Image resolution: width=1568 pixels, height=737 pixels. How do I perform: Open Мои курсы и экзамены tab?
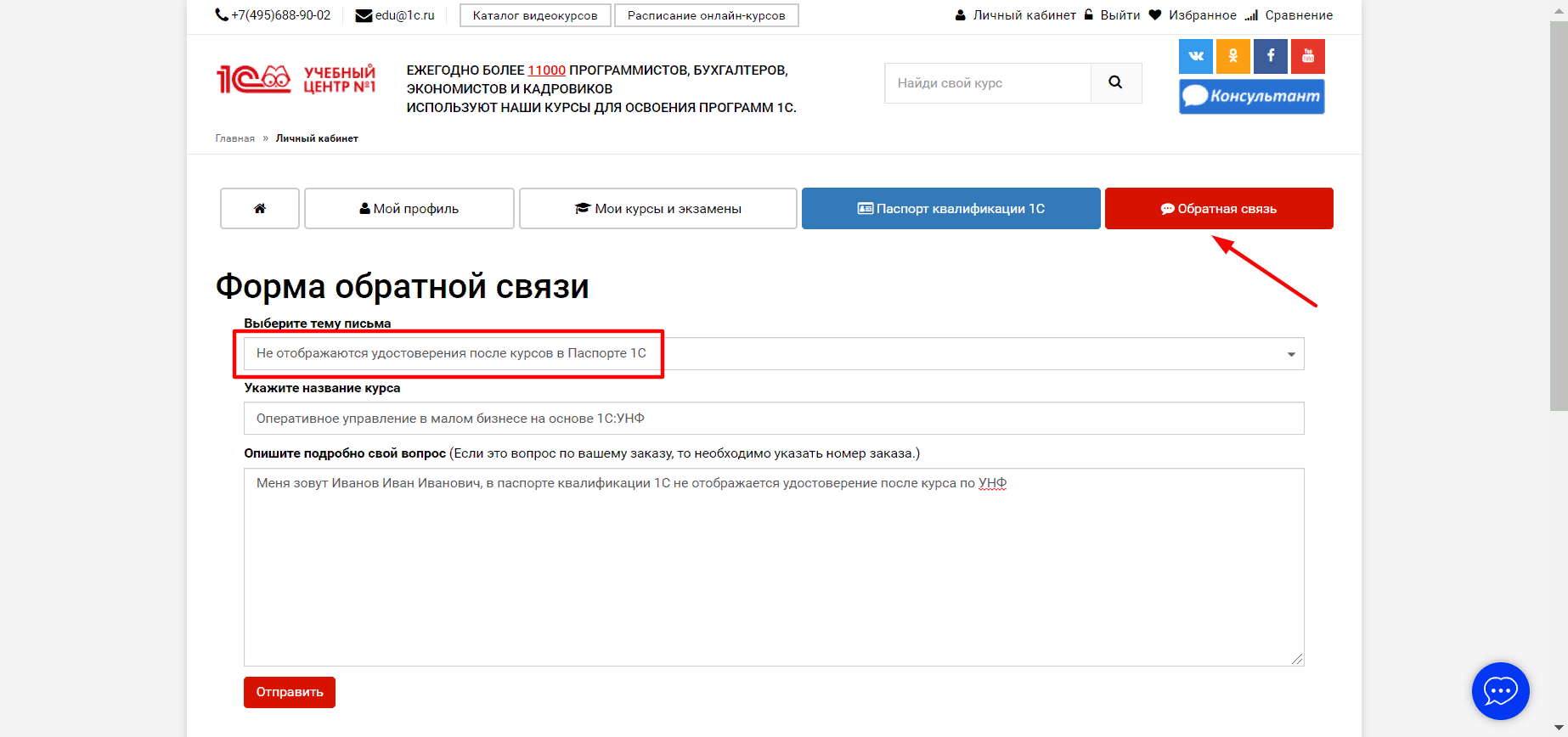pos(658,209)
